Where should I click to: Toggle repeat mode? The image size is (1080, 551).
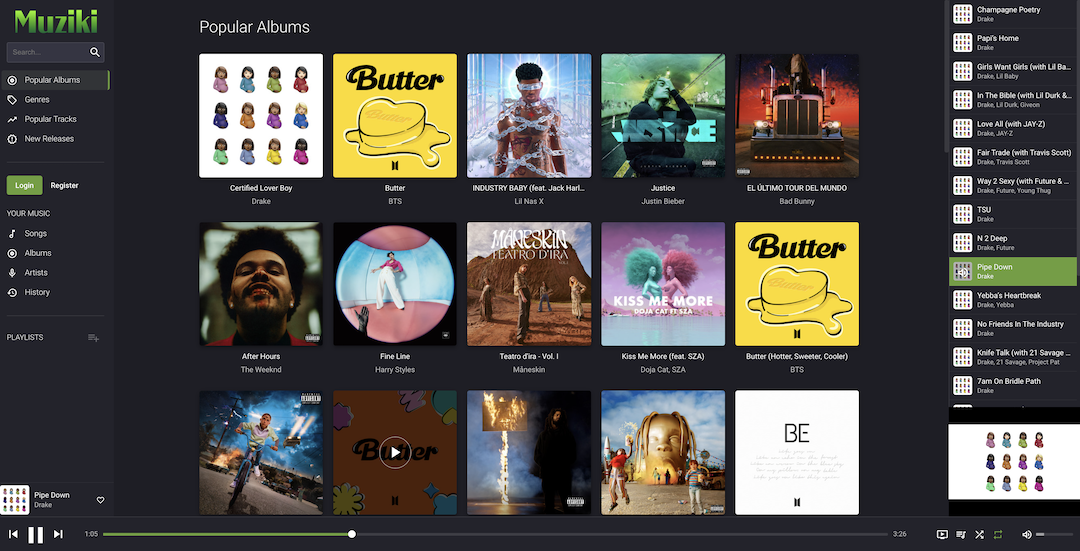tap(998, 534)
